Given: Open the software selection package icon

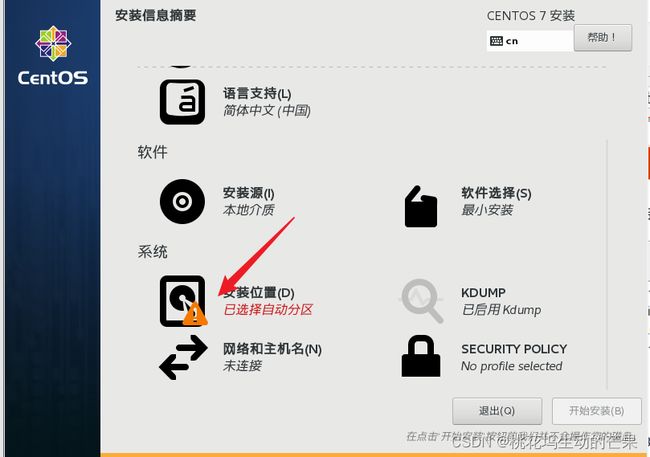Looking at the screenshot, I should [x=421, y=207].
